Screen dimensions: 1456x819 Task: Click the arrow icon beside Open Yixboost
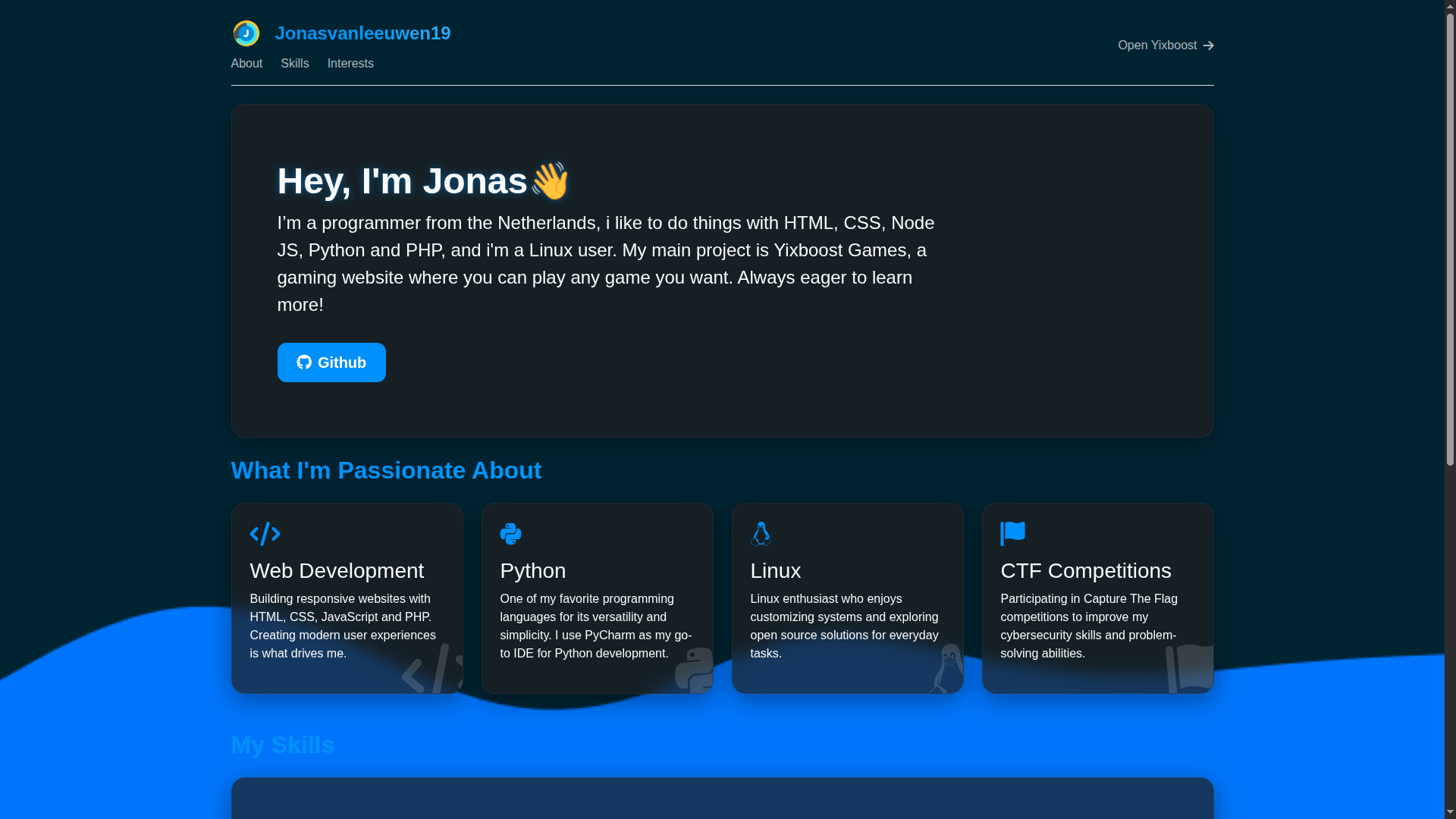(1208, 46)
